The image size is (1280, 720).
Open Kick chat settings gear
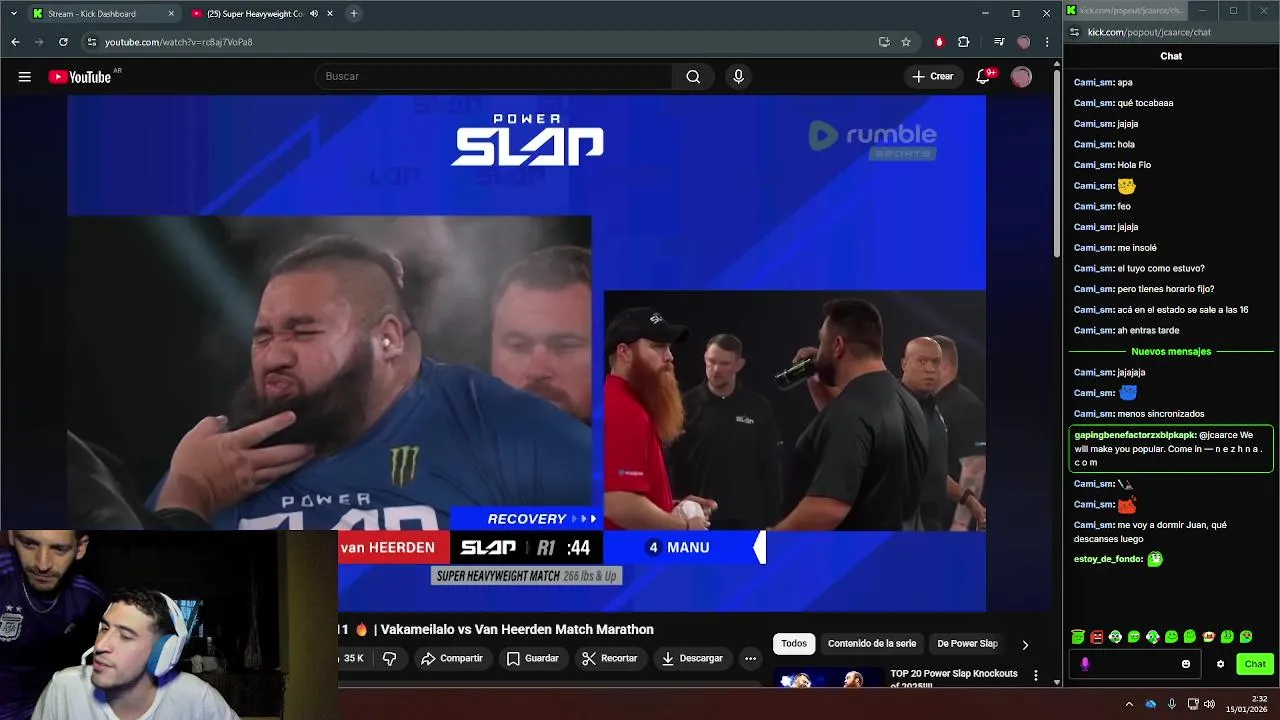[x=1220, y=664]
